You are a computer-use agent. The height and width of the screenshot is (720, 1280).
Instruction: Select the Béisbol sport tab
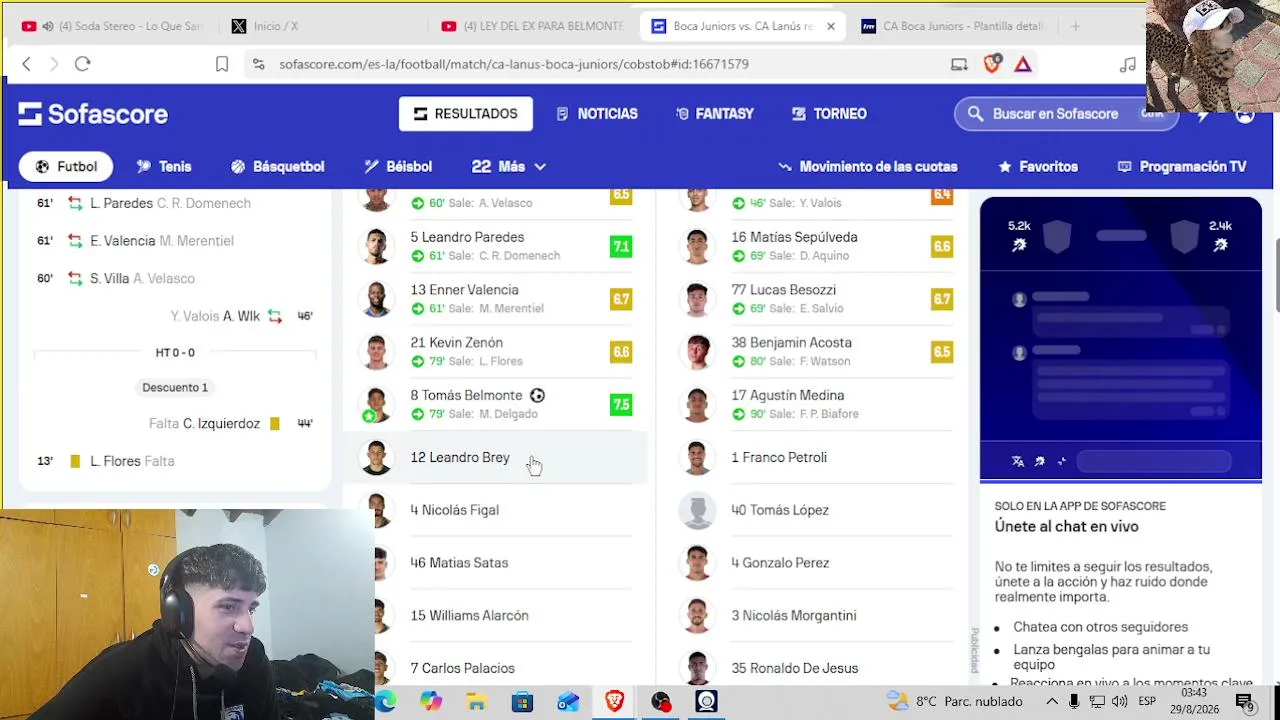pyautogui.click(x=398, y=167)
